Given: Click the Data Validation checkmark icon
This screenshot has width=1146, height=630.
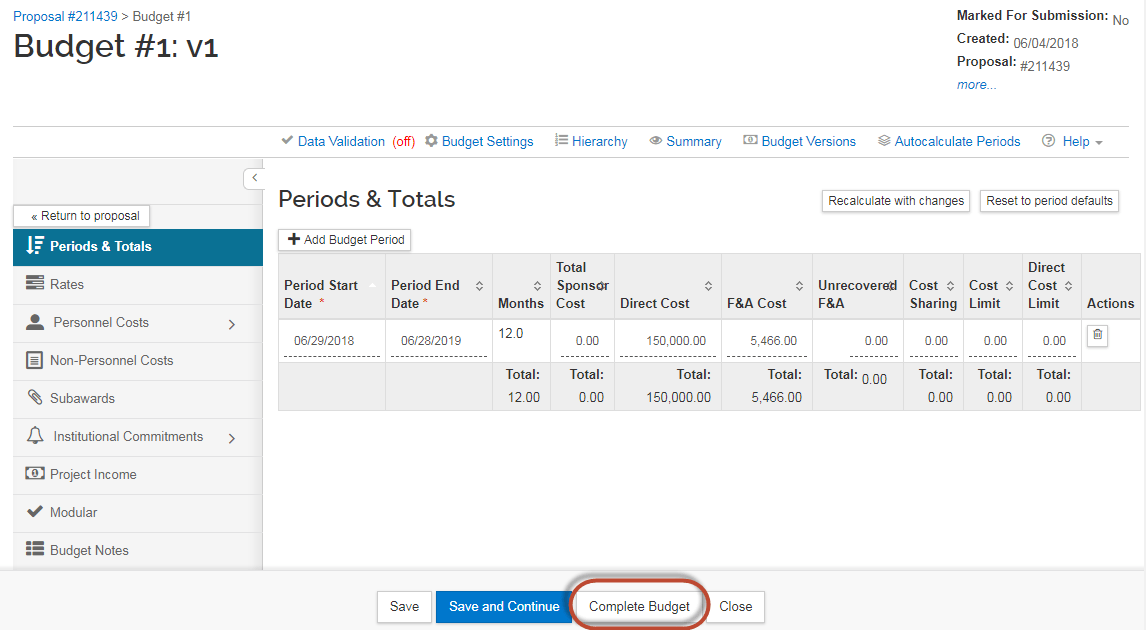Looking at the screenshot, I should [x=287, y=140].
